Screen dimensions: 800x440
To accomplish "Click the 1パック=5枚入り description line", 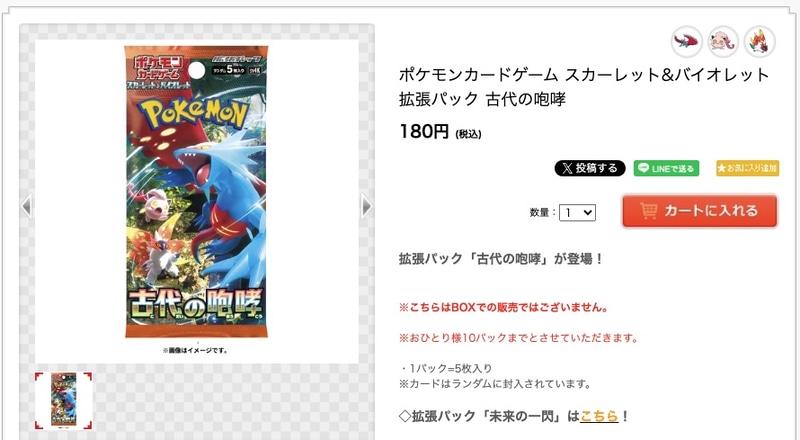I will click(x=445, y=368).
